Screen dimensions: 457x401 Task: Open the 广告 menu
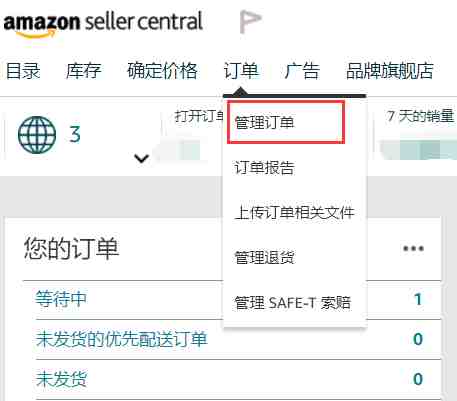[302, 71]
